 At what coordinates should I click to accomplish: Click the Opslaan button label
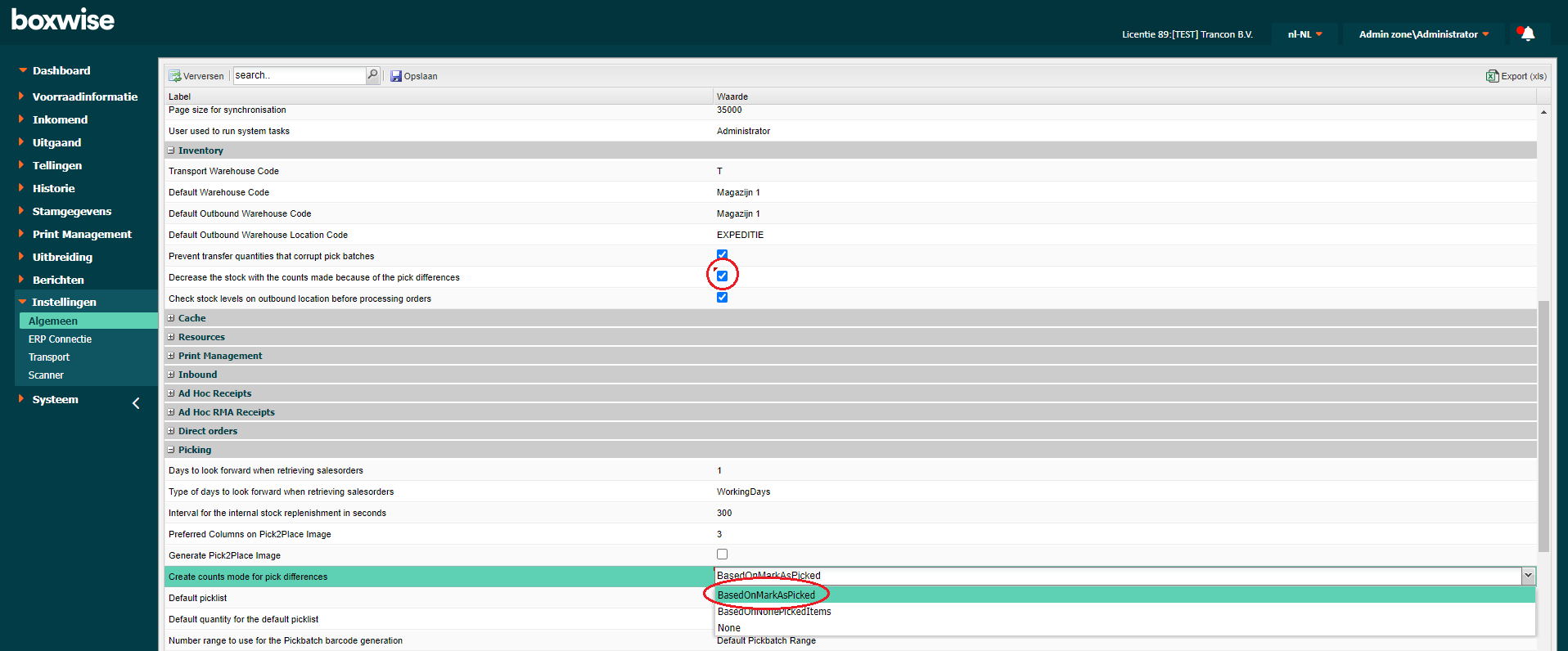pyautogui.click(x=421, y=76)
